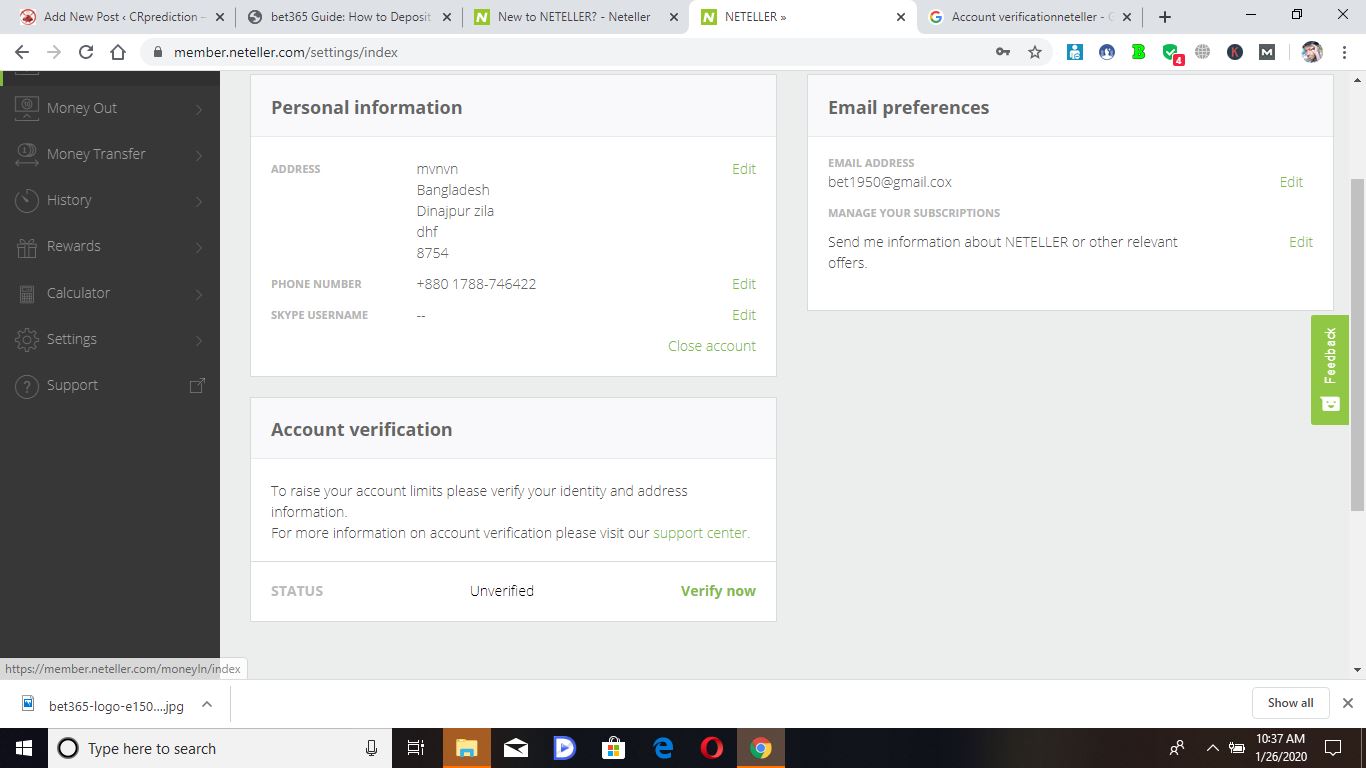Expand Money Out chevron arrow

pyautogui.click(x=199, y=109)
